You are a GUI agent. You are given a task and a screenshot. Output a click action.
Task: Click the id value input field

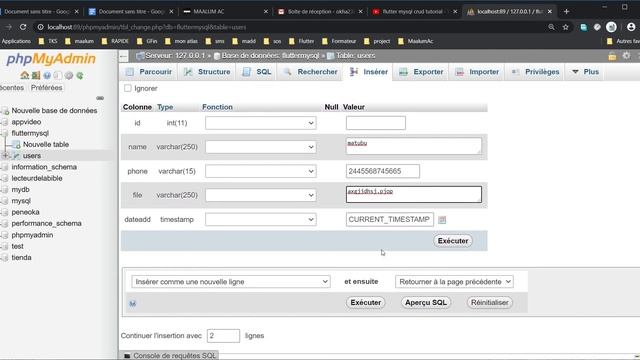(376, 123)
